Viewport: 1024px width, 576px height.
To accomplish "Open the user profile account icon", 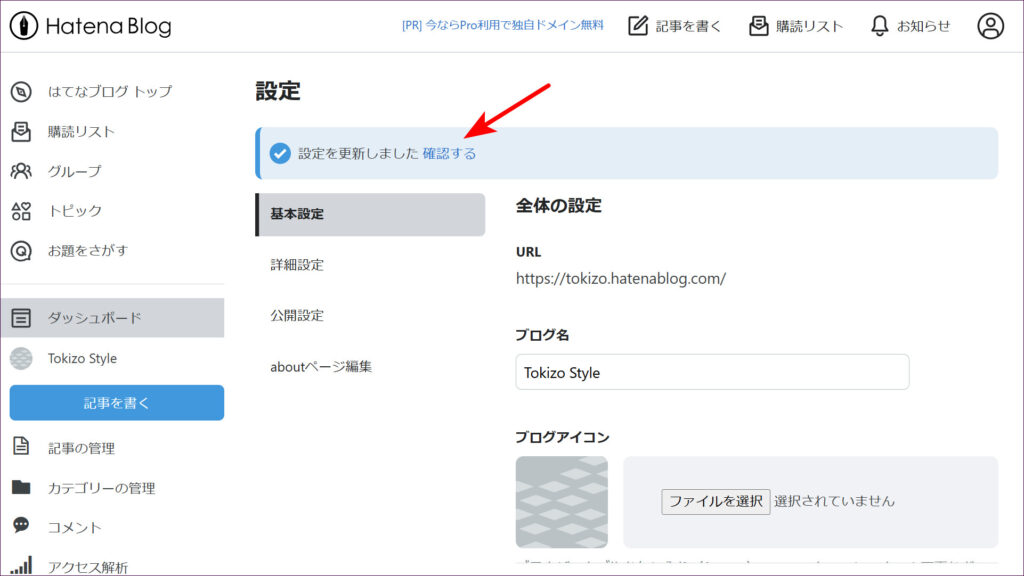I will click(x=990, y=26).
